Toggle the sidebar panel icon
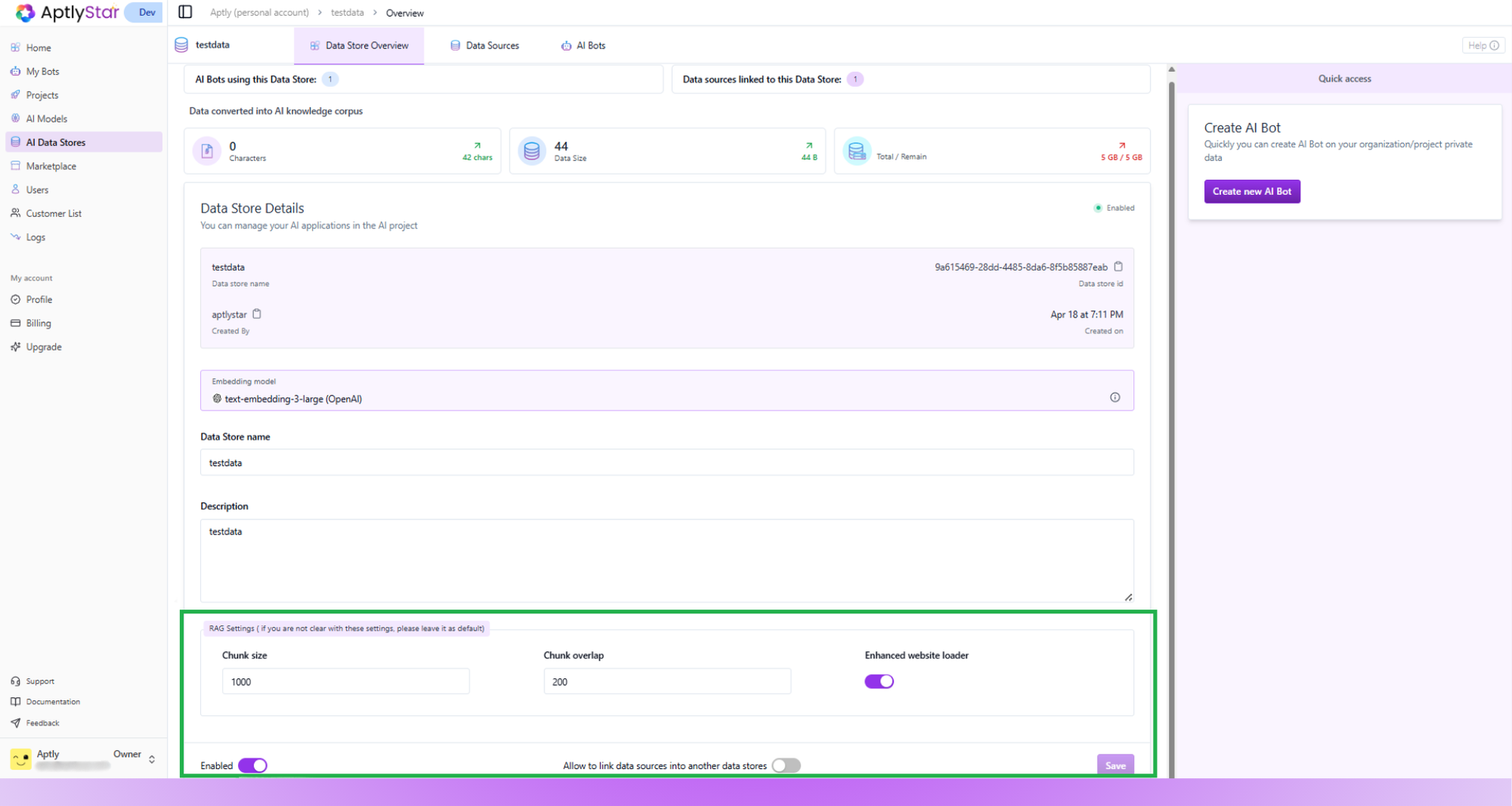The height and width of the screenshot is (806, 1512). (x=185, y=12)
